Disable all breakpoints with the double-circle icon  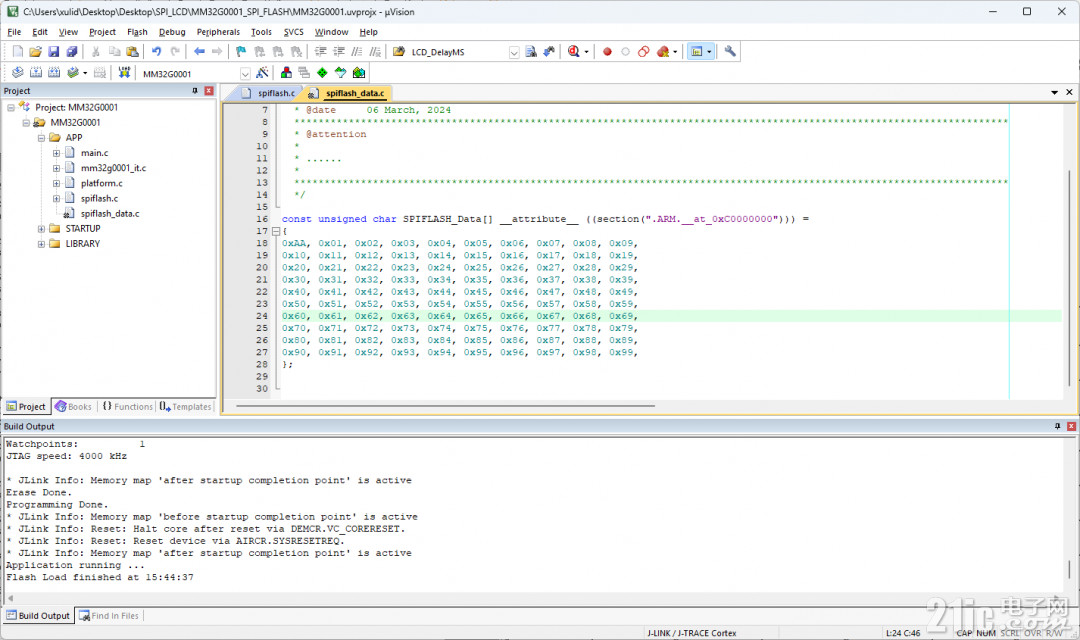[643, 52]
